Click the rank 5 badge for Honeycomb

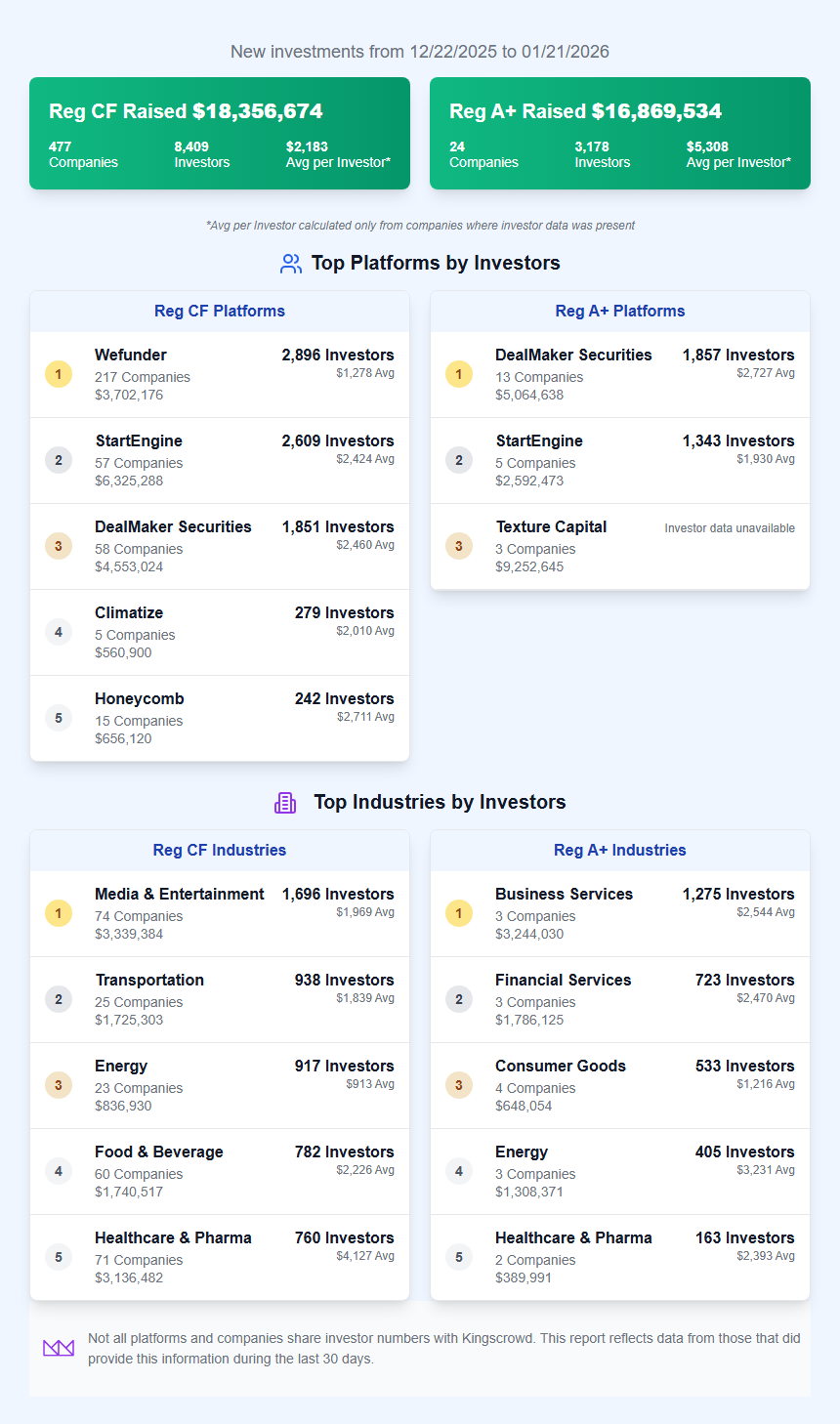(x=59, y=718)
